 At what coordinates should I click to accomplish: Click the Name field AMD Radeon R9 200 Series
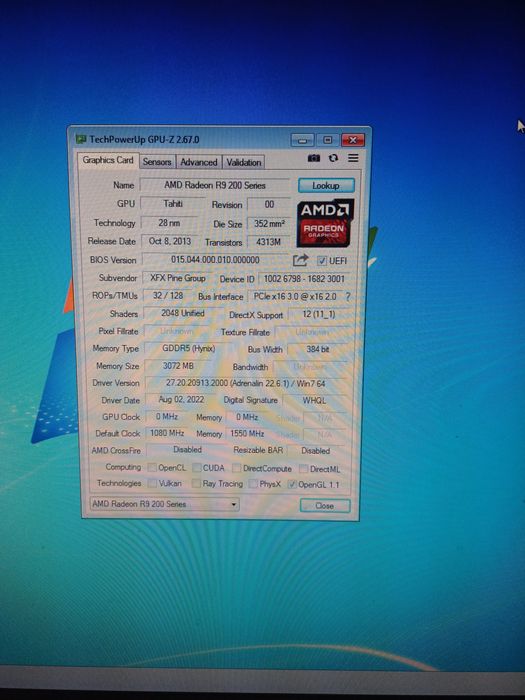(215, 185)
